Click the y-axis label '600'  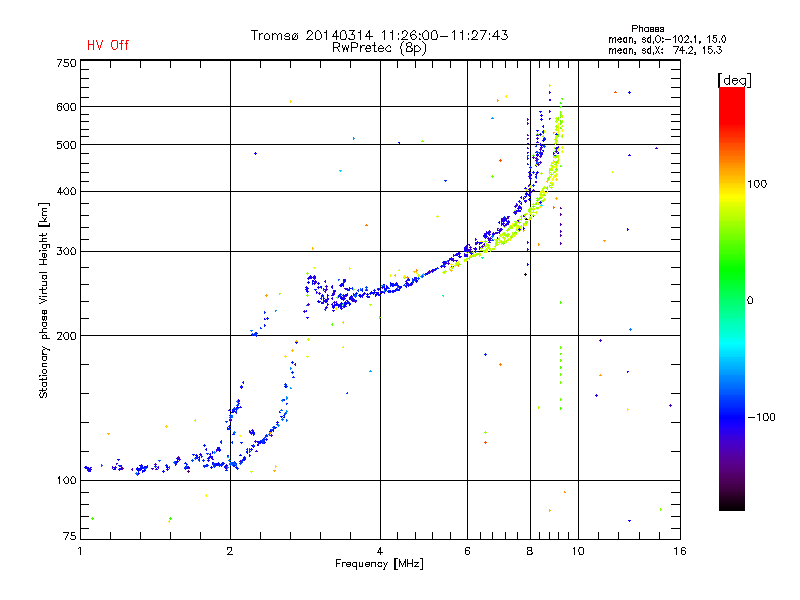pyautogui.click(x=66, y=107)
